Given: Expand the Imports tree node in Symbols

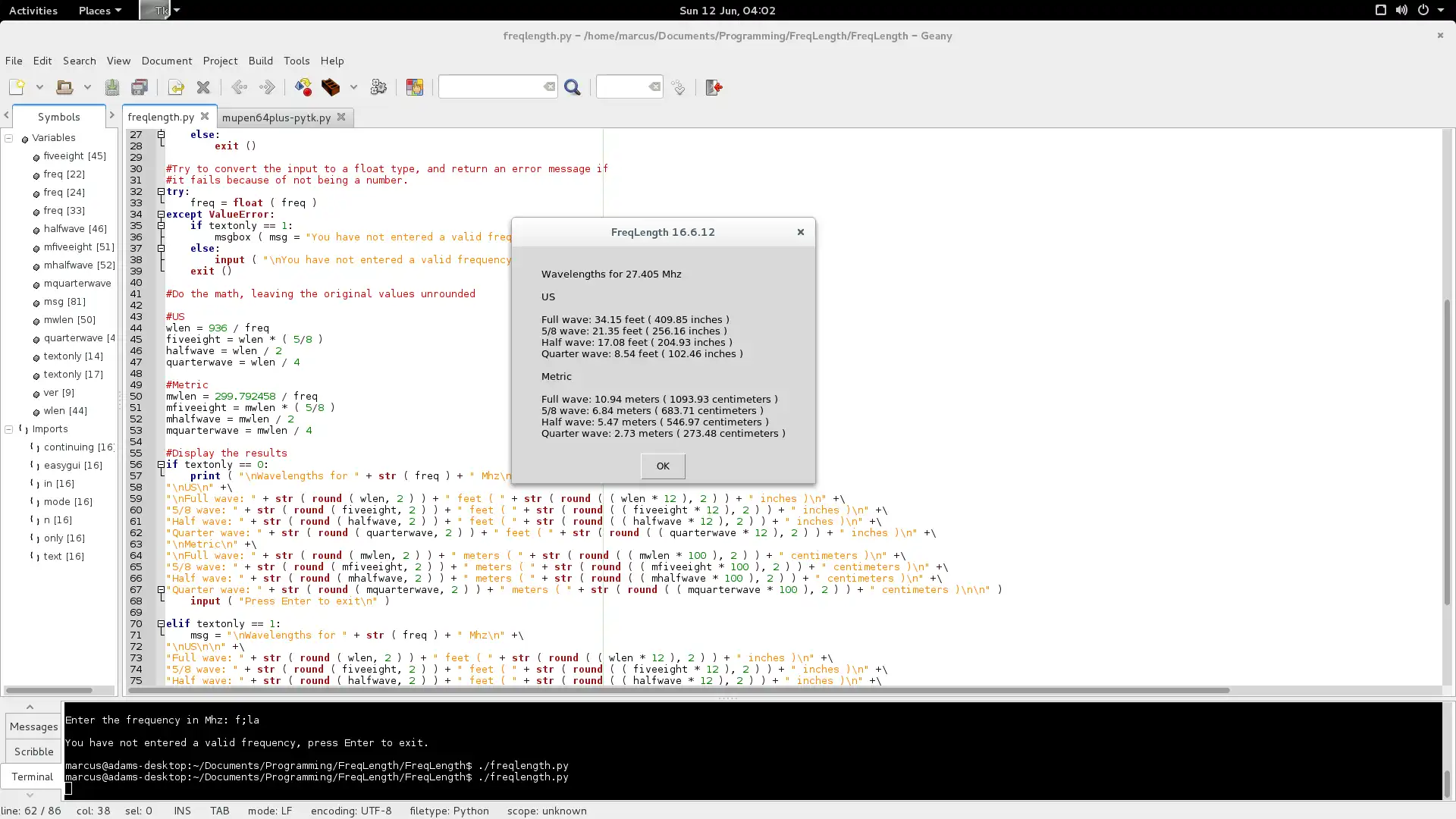Looking at the screenshot, I should coord(7,429).
